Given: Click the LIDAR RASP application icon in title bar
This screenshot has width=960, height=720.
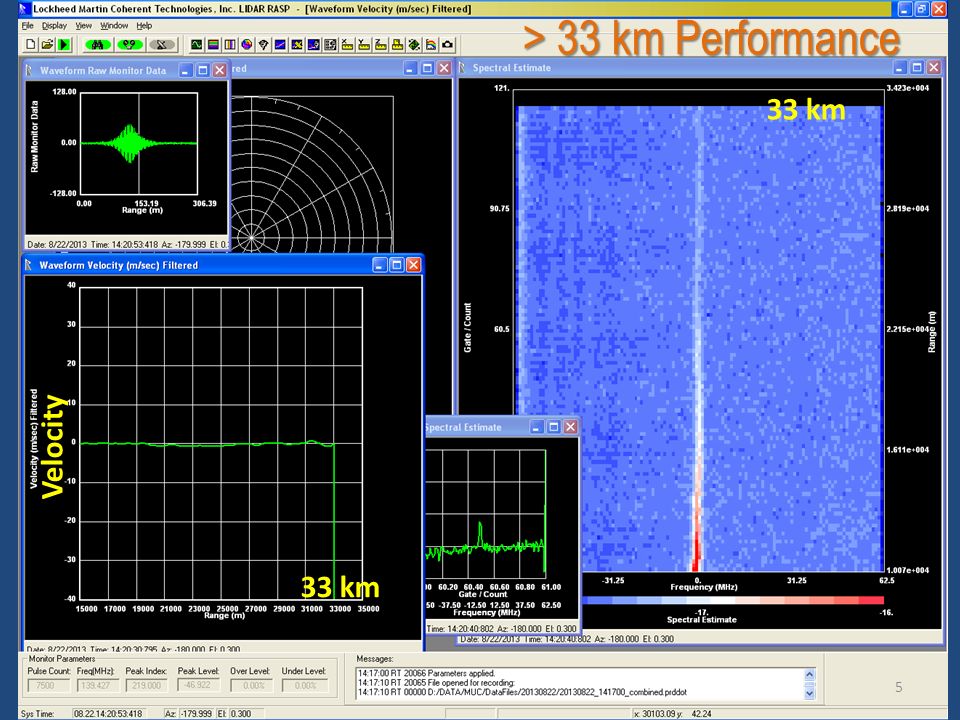Looking at the screenshot, I should [x=24, y=9].
